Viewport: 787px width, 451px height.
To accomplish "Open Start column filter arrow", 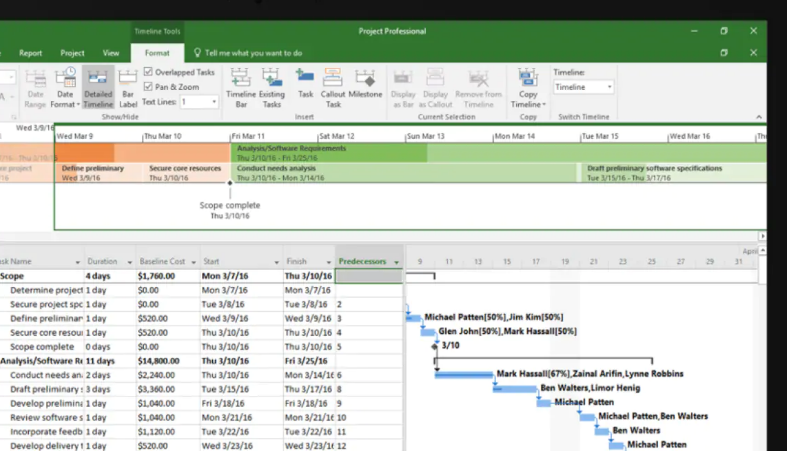I will point(276,262).
